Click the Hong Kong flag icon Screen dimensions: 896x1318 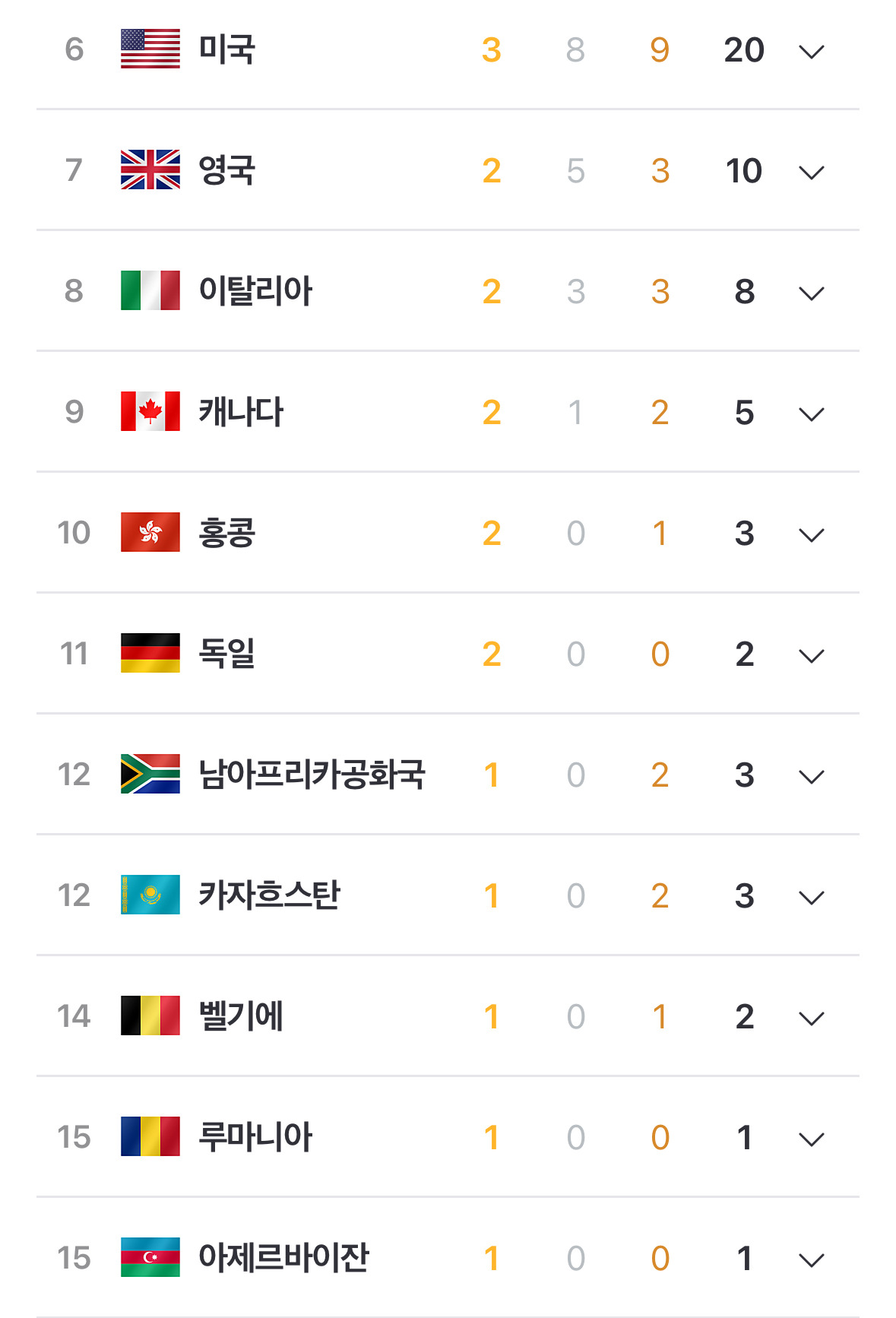click(x=150, y=532)
